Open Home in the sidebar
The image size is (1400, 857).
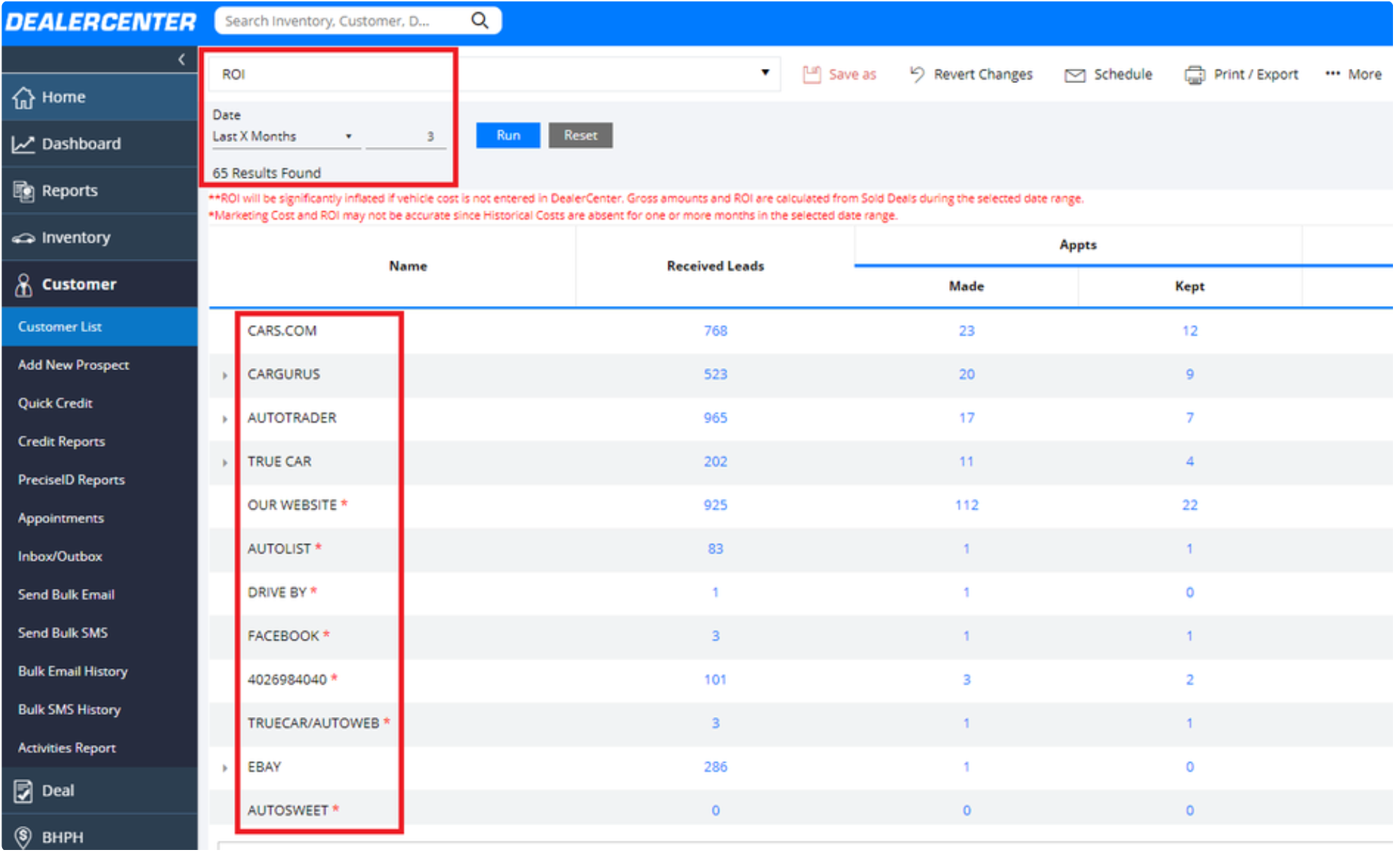pos(99,97)
